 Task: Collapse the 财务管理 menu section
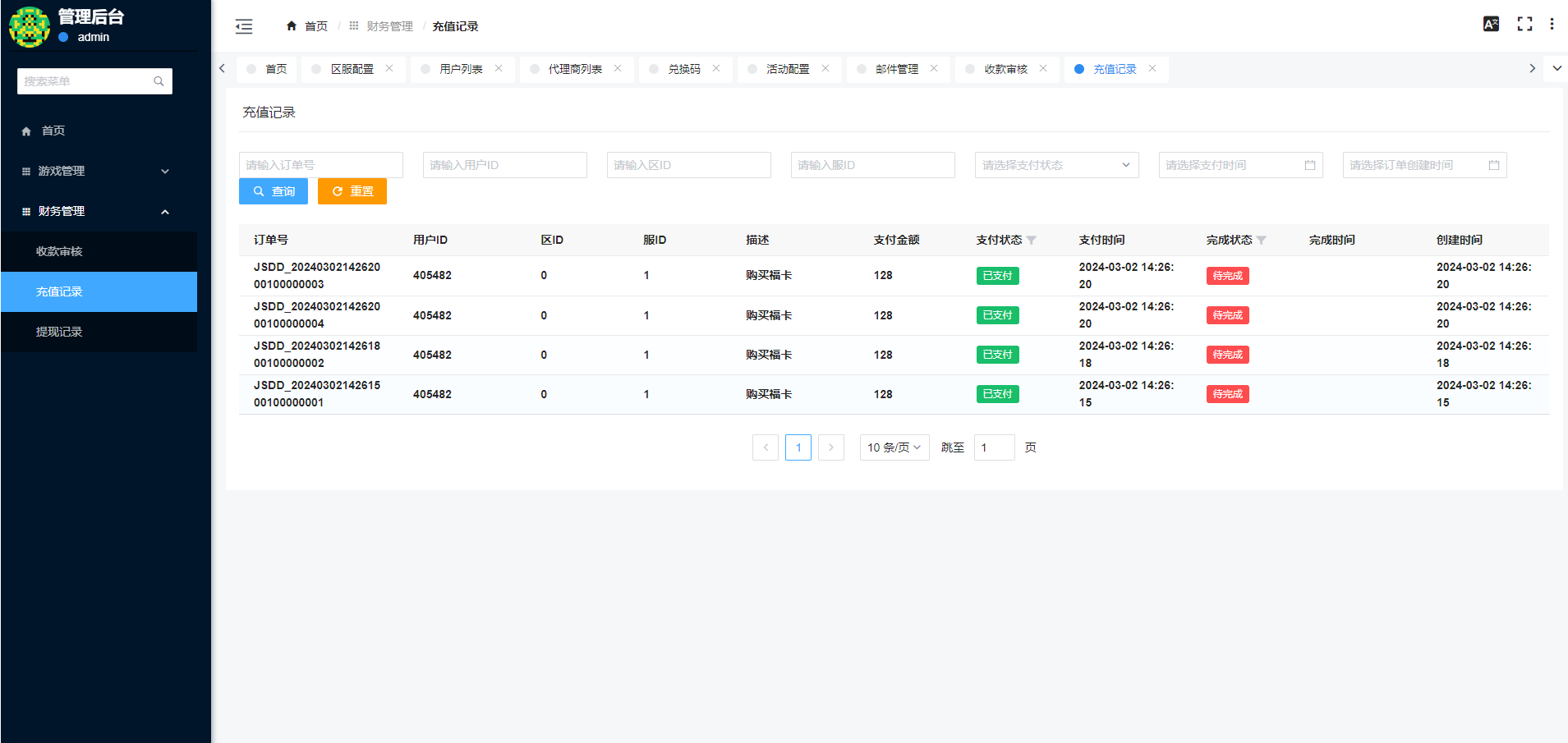click(99, 211)
